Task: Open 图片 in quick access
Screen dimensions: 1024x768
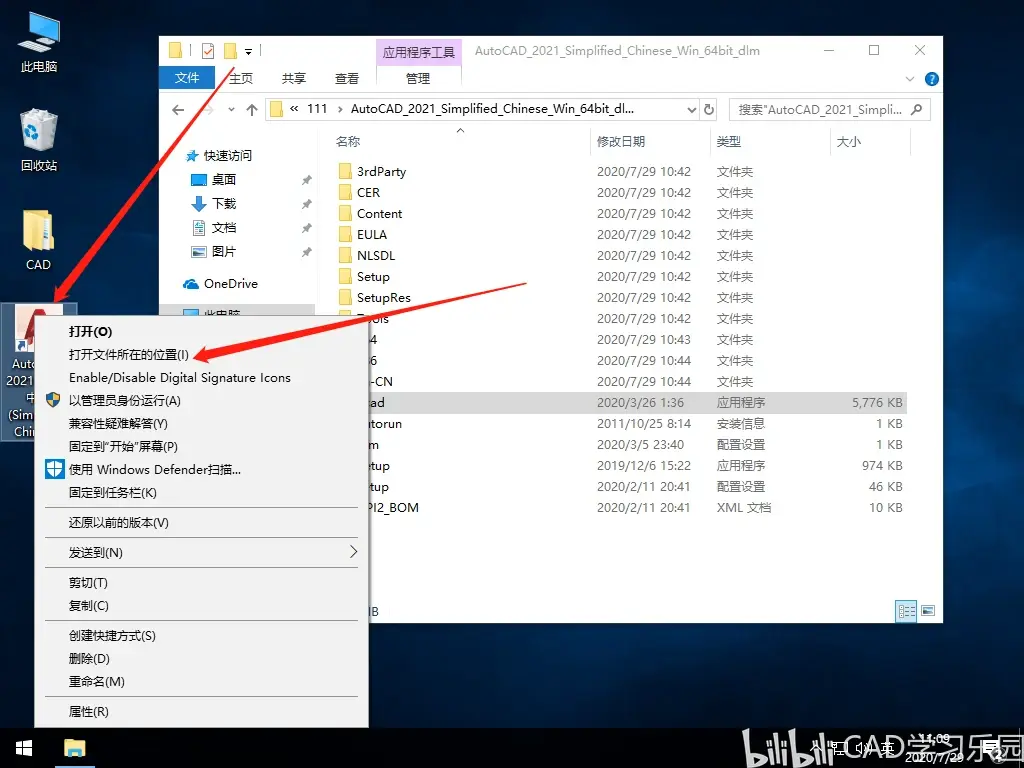Action: (x=223, y=251)
